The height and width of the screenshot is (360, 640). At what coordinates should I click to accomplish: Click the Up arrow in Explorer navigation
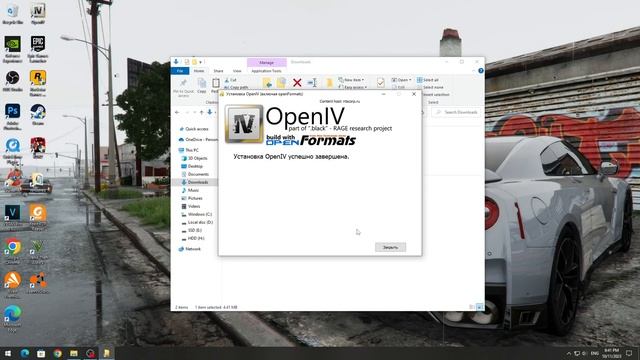click(201, 112)
